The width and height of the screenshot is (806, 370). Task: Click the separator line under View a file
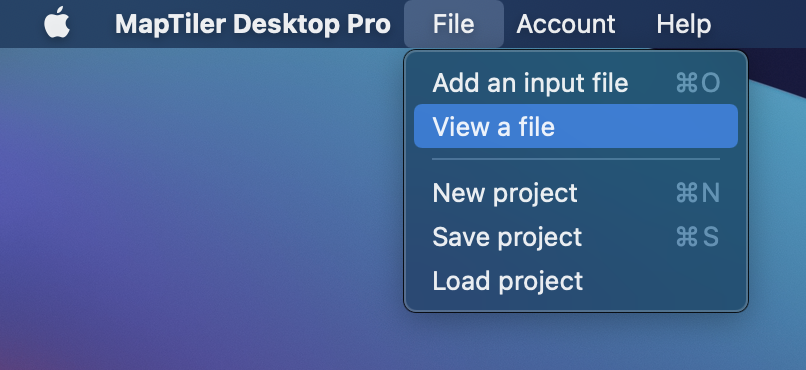coord(576,159)
